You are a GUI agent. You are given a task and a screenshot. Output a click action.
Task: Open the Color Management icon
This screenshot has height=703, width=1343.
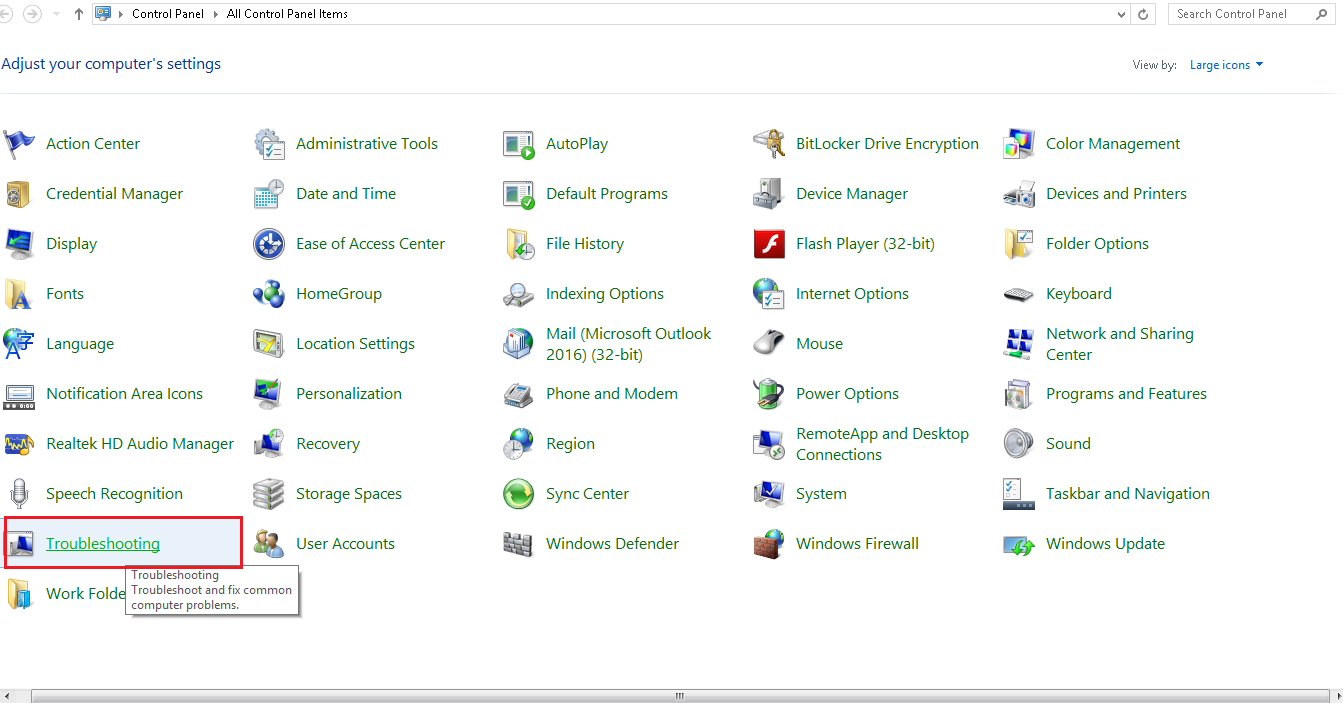pyautogui.click(x=1018, y=144)
